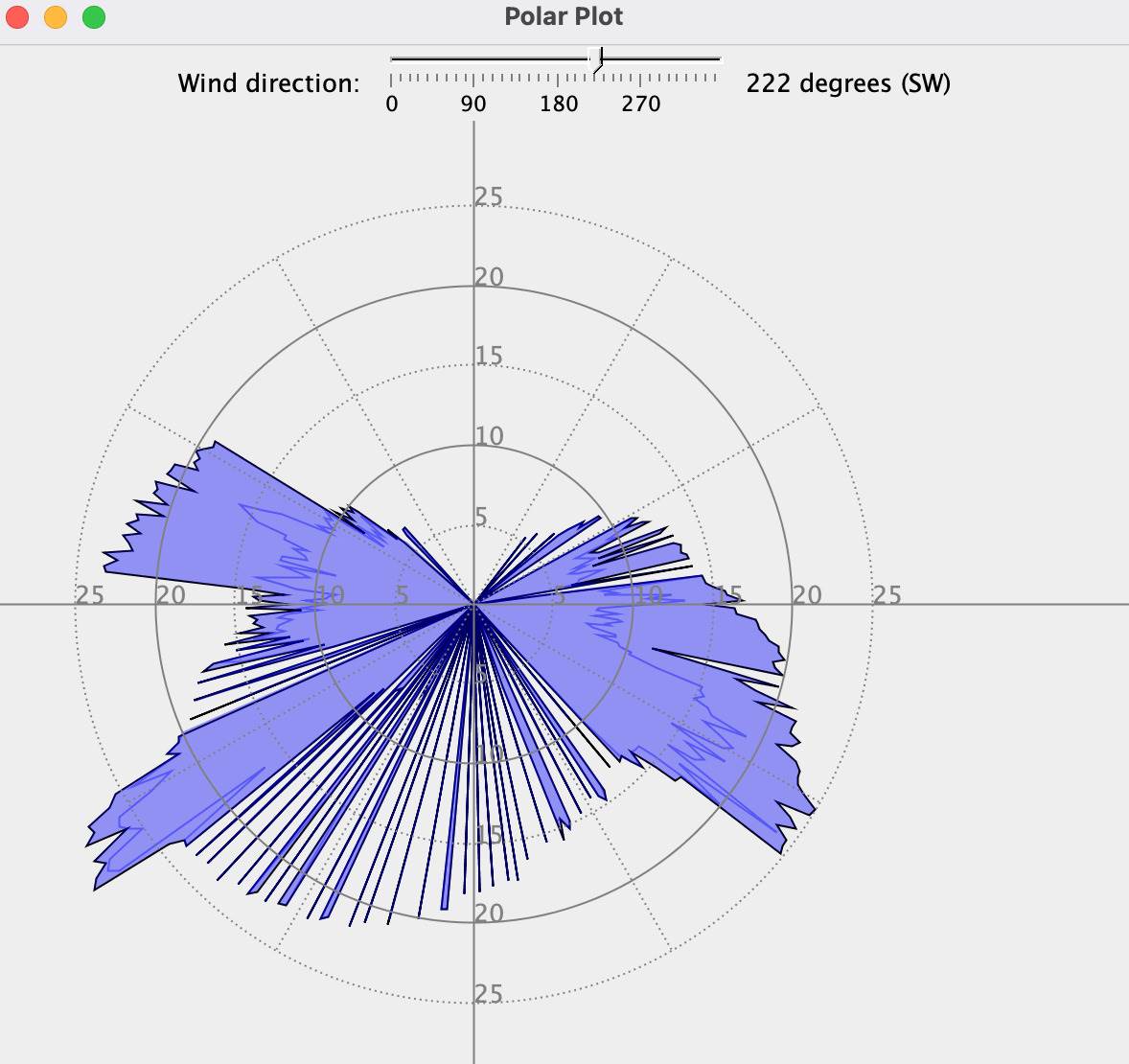Screen dimensions: 1129x1064
Task: Click the 15 label on upper vertical axis
Action: (489, 356)
